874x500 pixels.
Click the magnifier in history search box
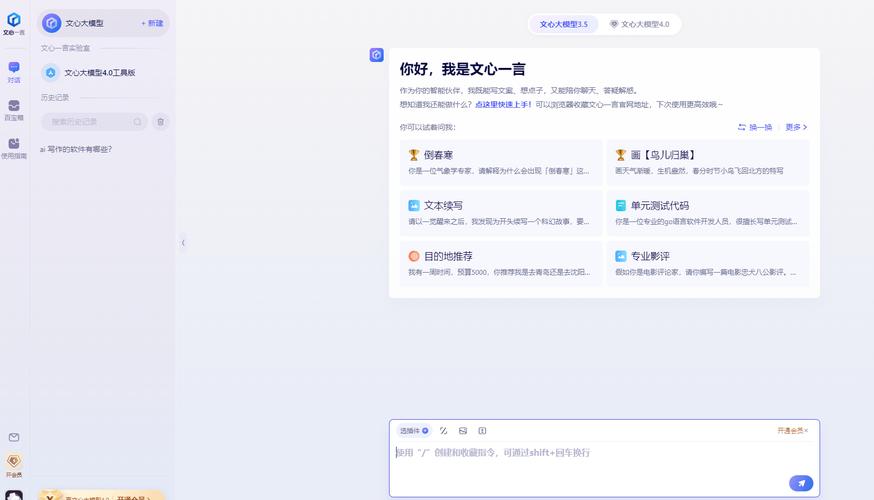tap(137, 122)
